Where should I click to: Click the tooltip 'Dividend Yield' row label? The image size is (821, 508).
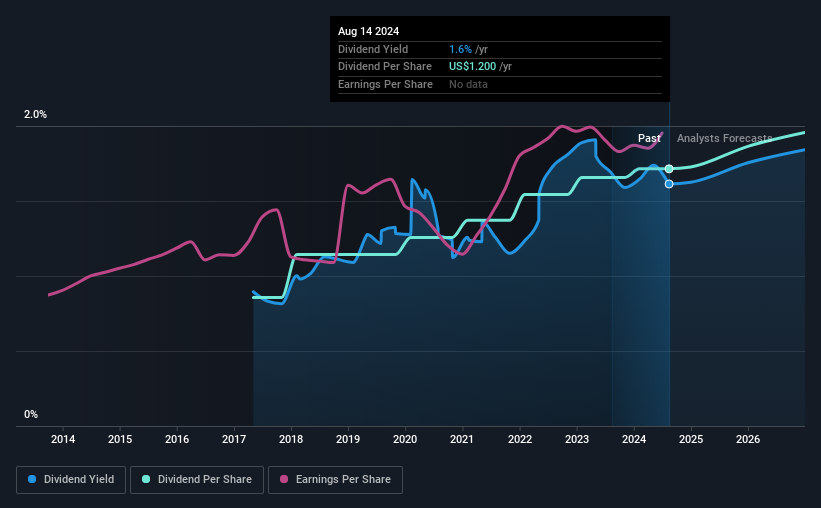373,49
